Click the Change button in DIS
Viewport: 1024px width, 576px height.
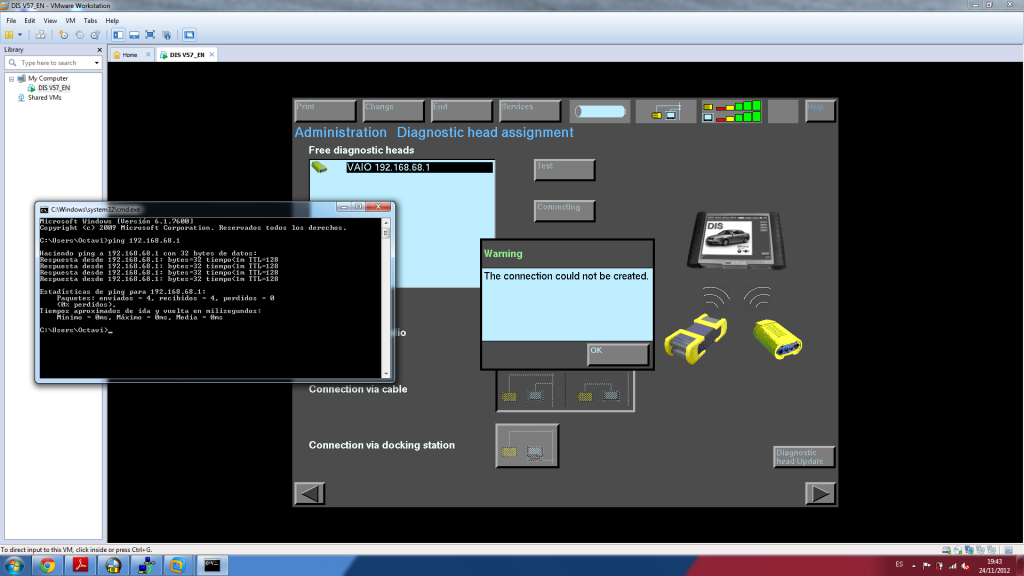tap(393, 111)
